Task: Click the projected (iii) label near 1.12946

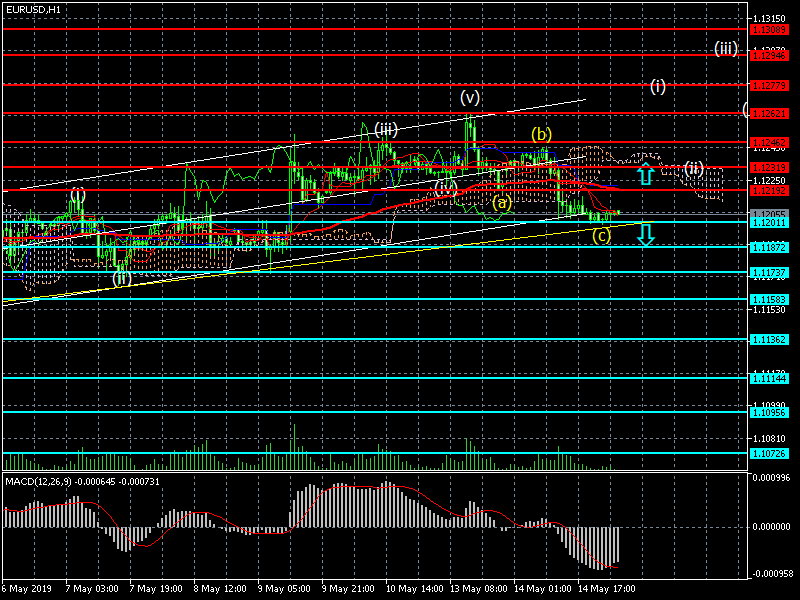Action: (x=726, y=48)
